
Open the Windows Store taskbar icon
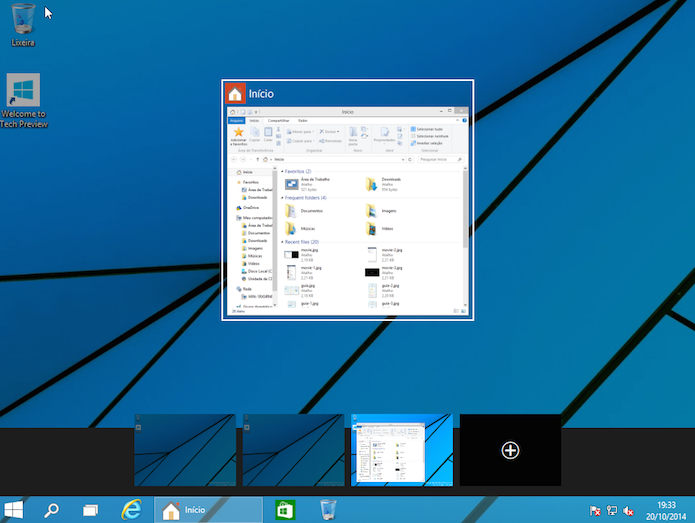click(x=285, y=510)
